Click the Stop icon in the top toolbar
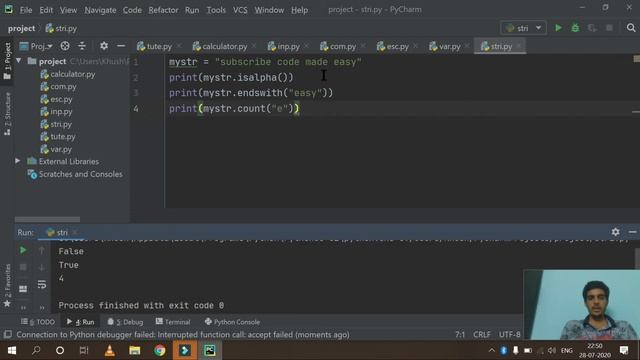The width and height of the screenshot is (640, 360). [x=609, y=28]
